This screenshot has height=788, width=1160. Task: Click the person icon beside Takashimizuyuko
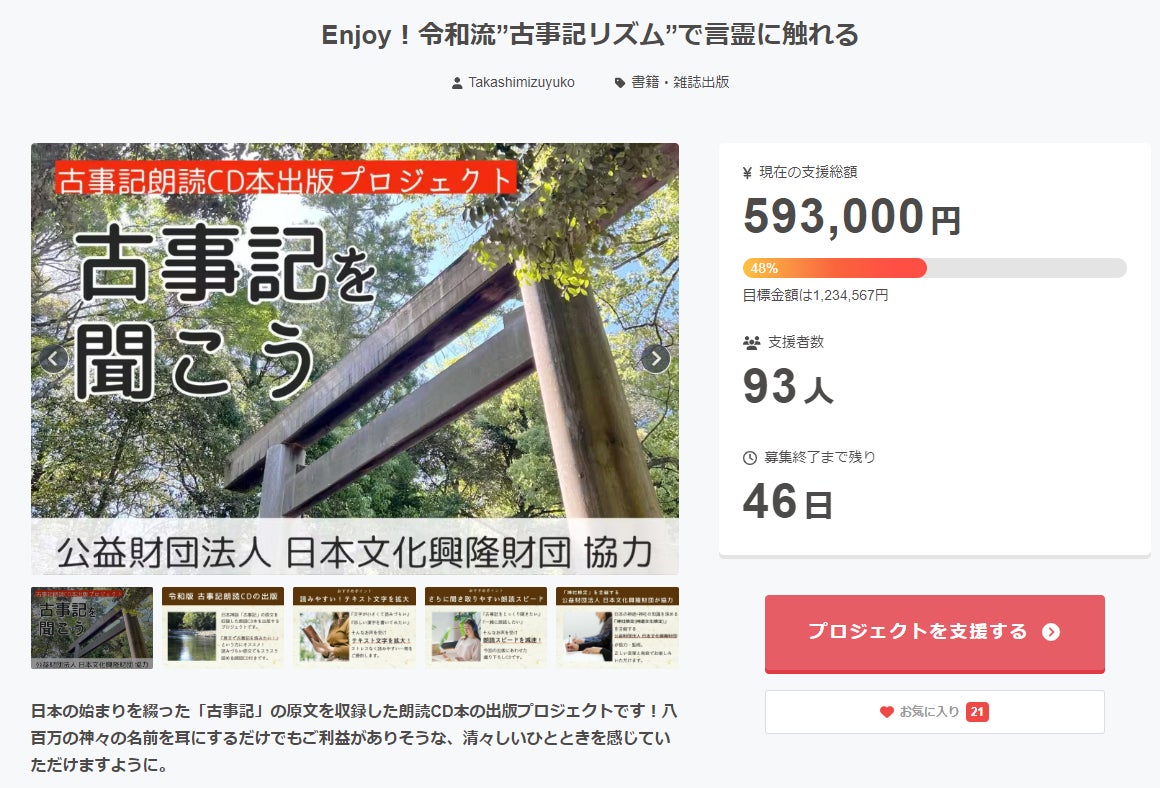point(457,83)
